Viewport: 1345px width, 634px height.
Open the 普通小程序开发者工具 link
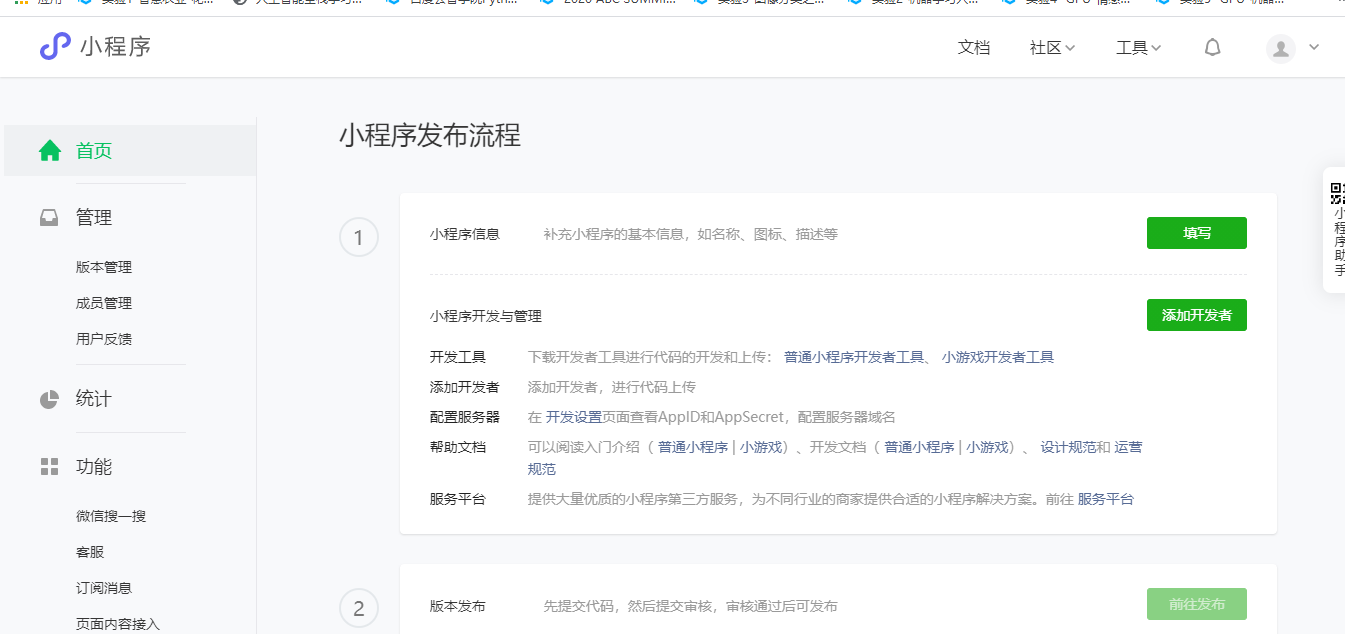[853, 357]
